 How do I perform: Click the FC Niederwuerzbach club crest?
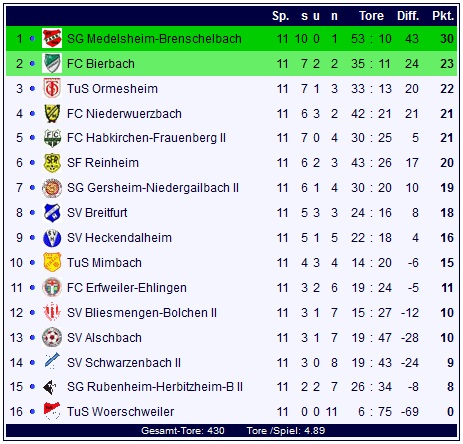(x=52, y=113)
